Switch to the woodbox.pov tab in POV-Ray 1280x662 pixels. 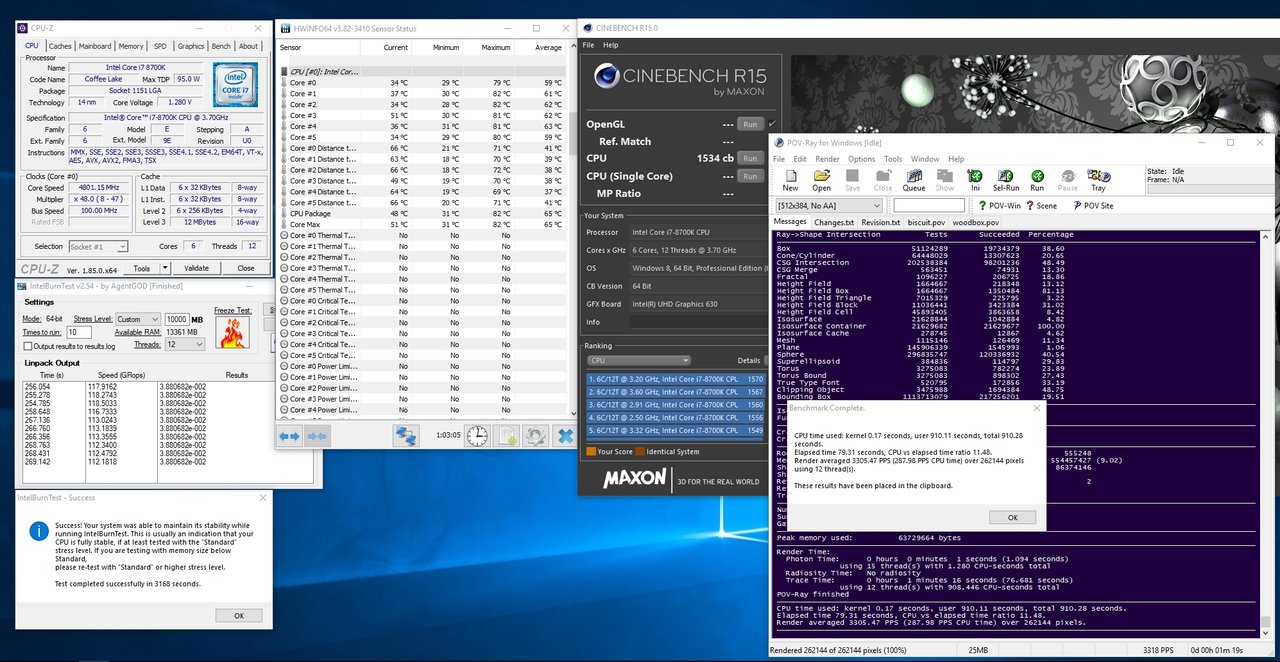[x=975, y=222]
